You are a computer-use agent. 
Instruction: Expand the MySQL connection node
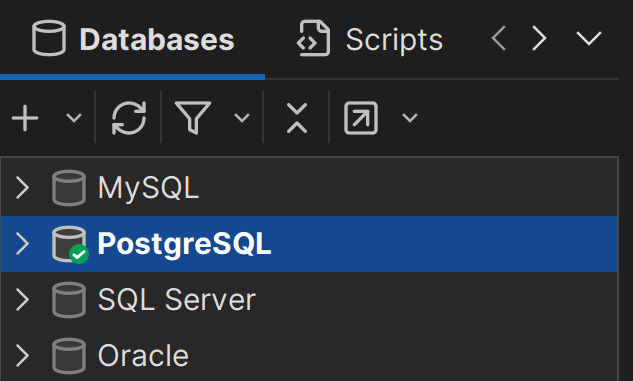pyautogui.click(x=22, y=188)
